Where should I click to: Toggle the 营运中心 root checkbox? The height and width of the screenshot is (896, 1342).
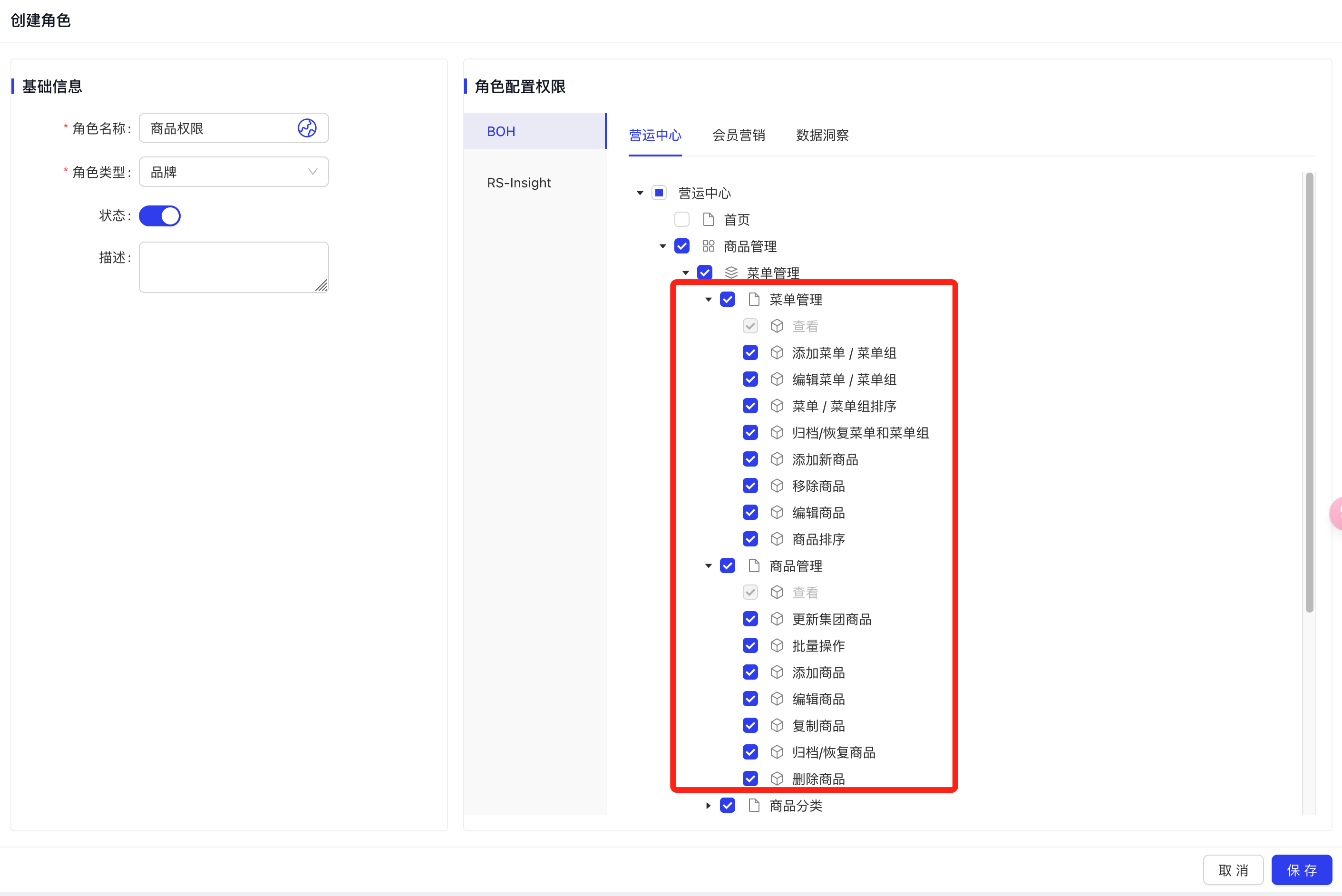[x=659, y=193]
